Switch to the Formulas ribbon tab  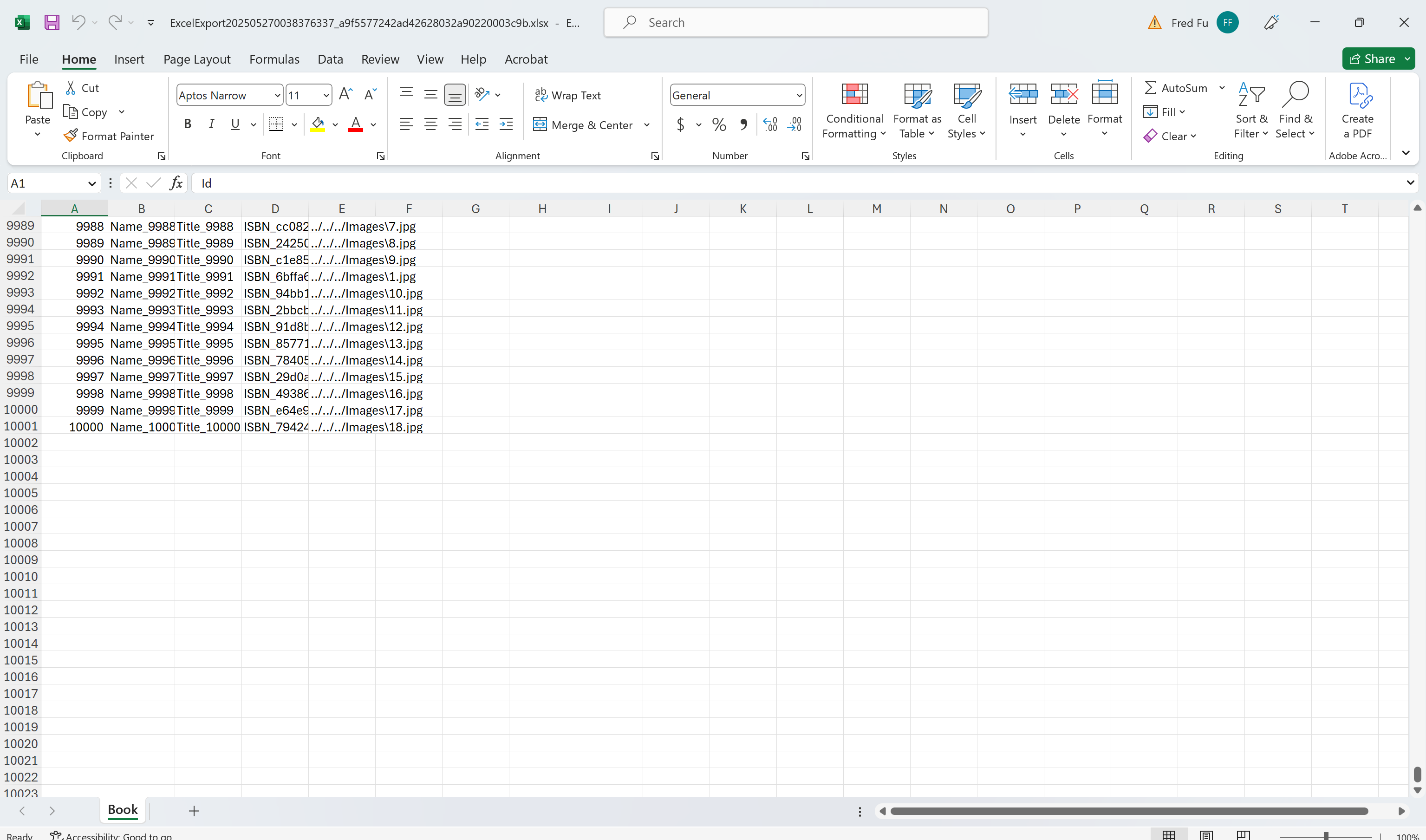click(274, 59)
